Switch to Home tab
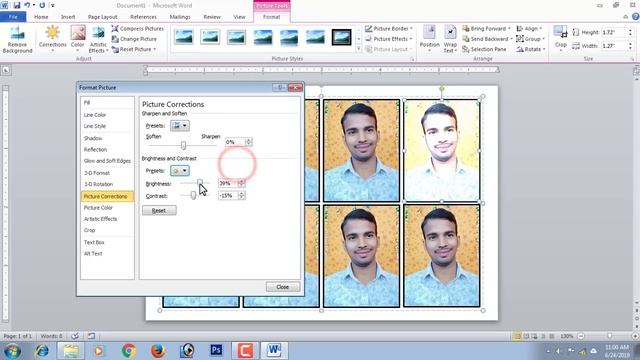 (x=41, y=17)
